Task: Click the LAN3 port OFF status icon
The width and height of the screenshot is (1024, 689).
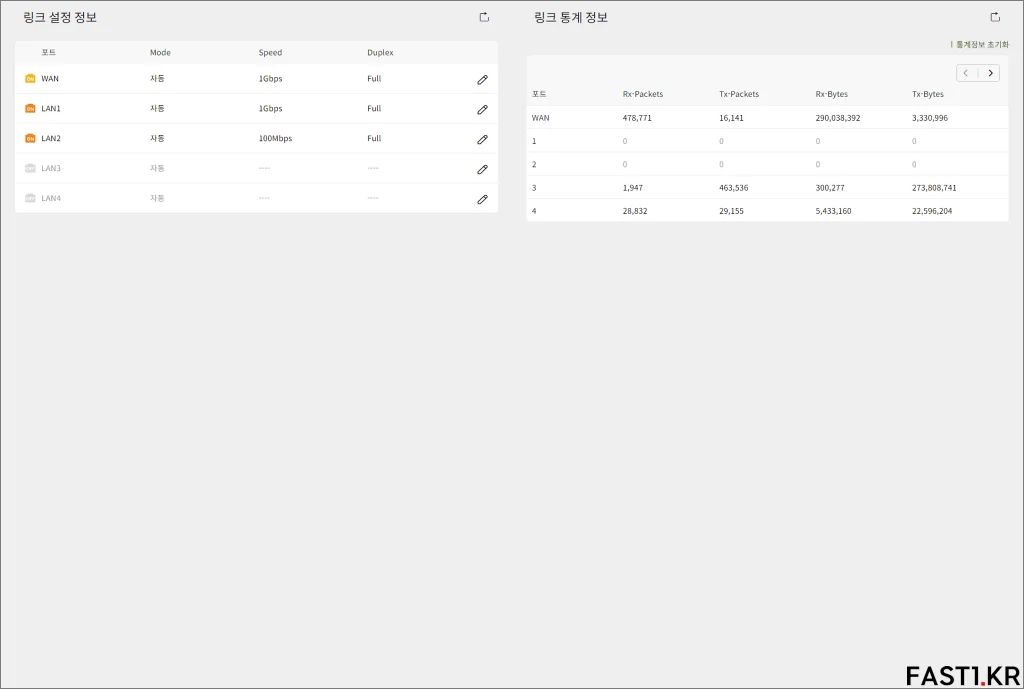Action: click(30, 168)
